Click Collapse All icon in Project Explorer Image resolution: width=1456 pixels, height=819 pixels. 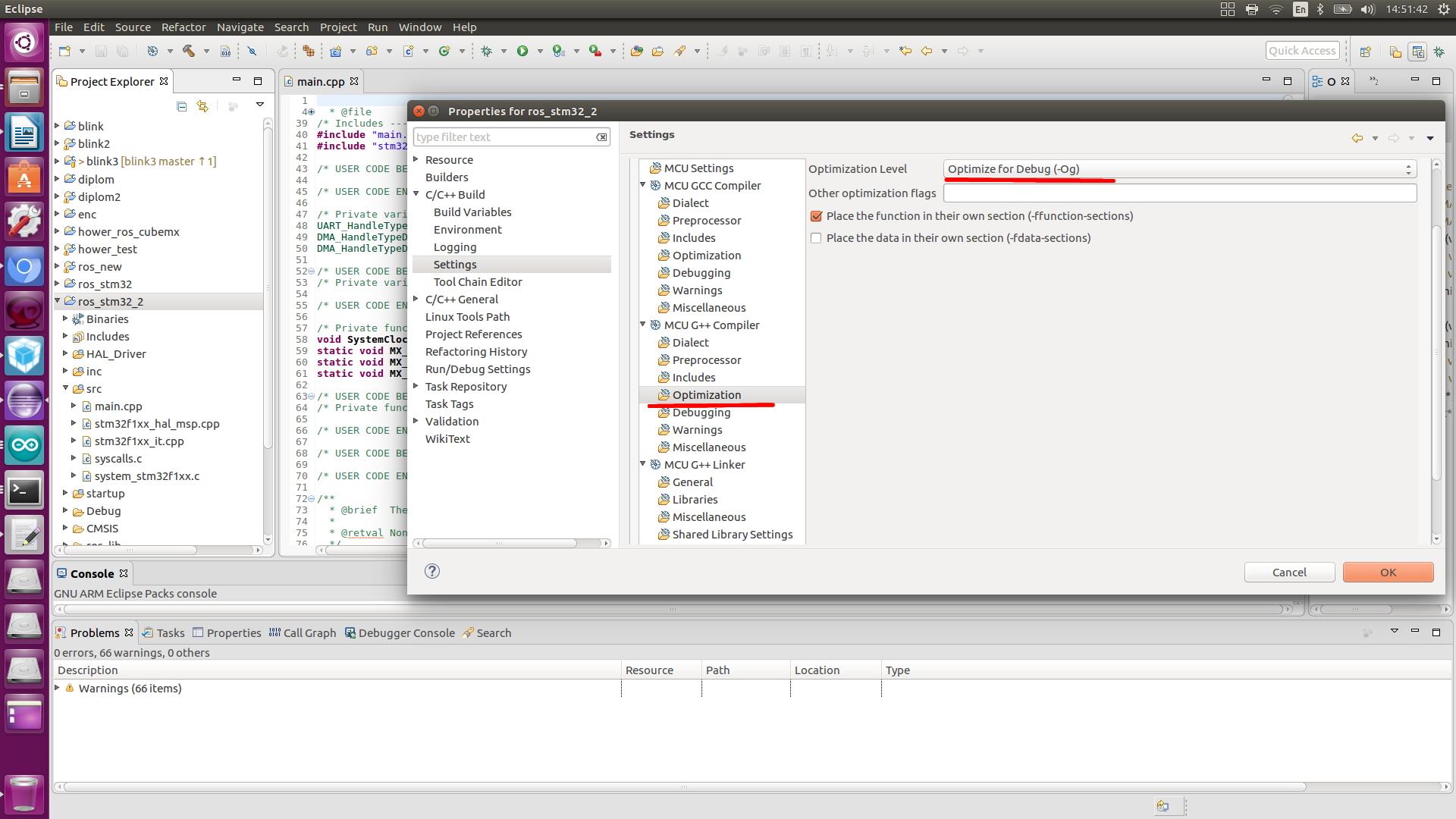pyautogui.click(x=181, y=106)
